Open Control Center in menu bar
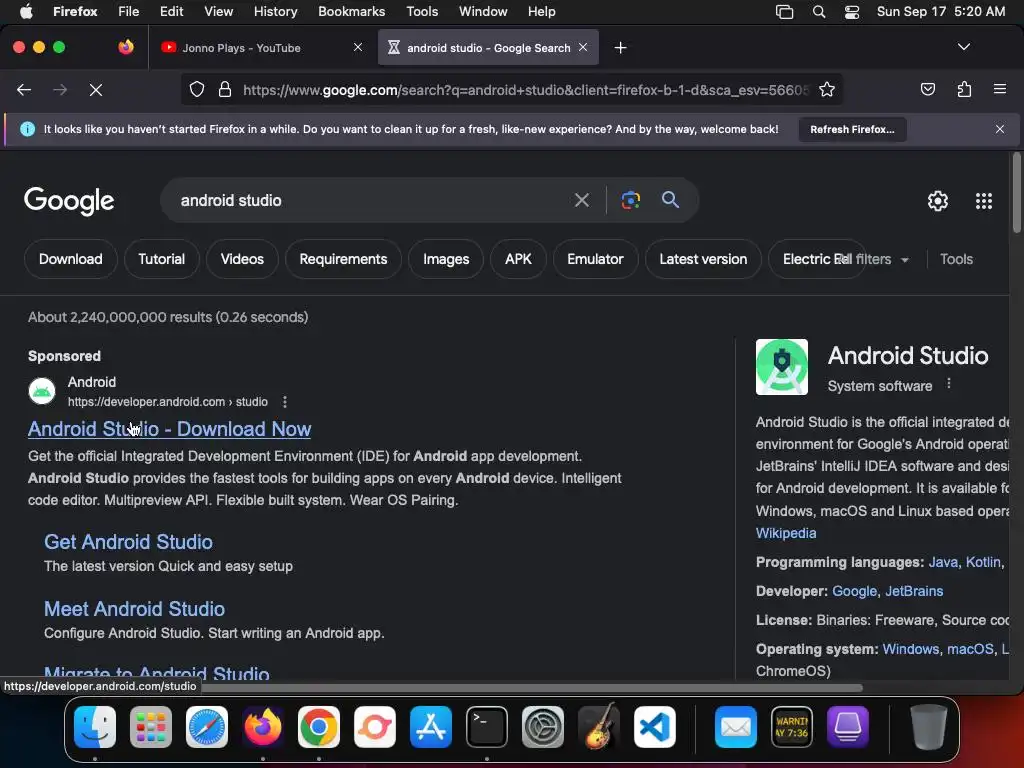 (852, 12)
